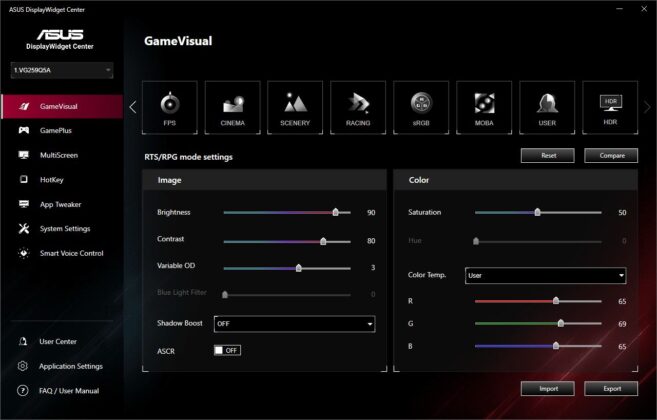This screenshot has width=657, height=420.
Task: Click the User Center bell icon
Action: click(23, 341)
